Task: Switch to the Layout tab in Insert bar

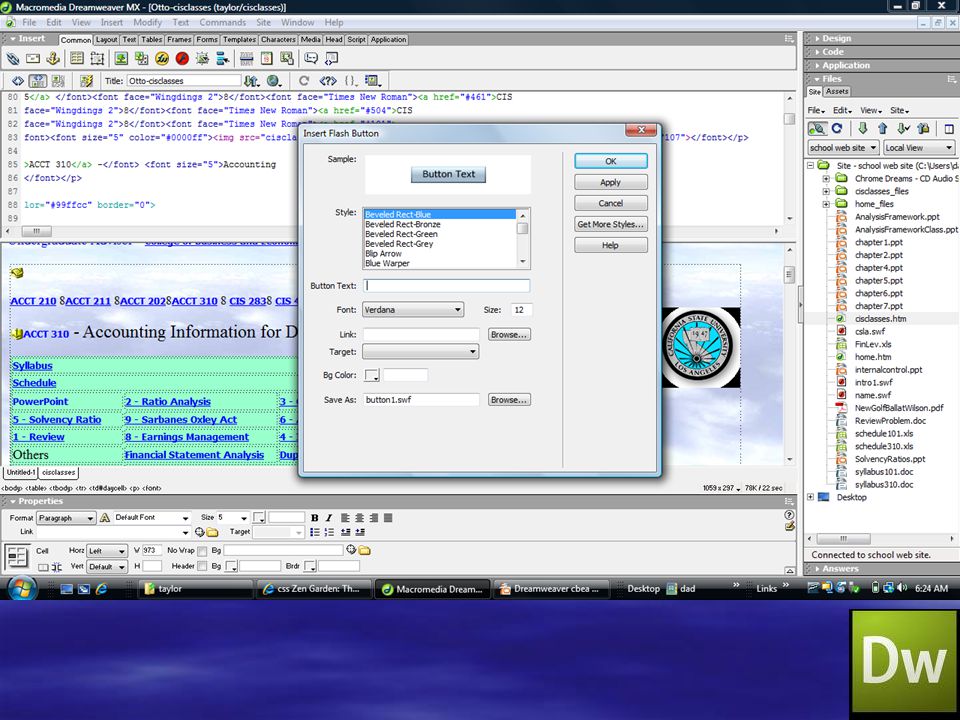Action: 106,40
